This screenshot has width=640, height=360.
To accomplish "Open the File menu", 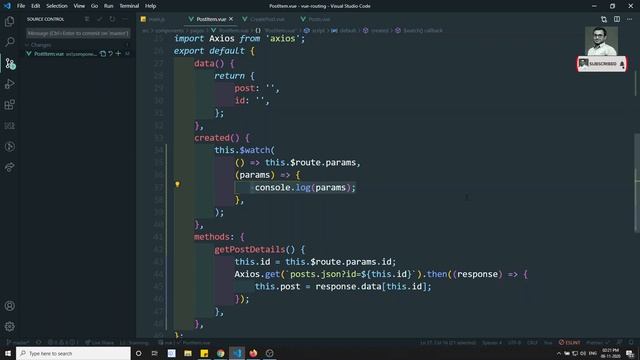I will [21, 6].
